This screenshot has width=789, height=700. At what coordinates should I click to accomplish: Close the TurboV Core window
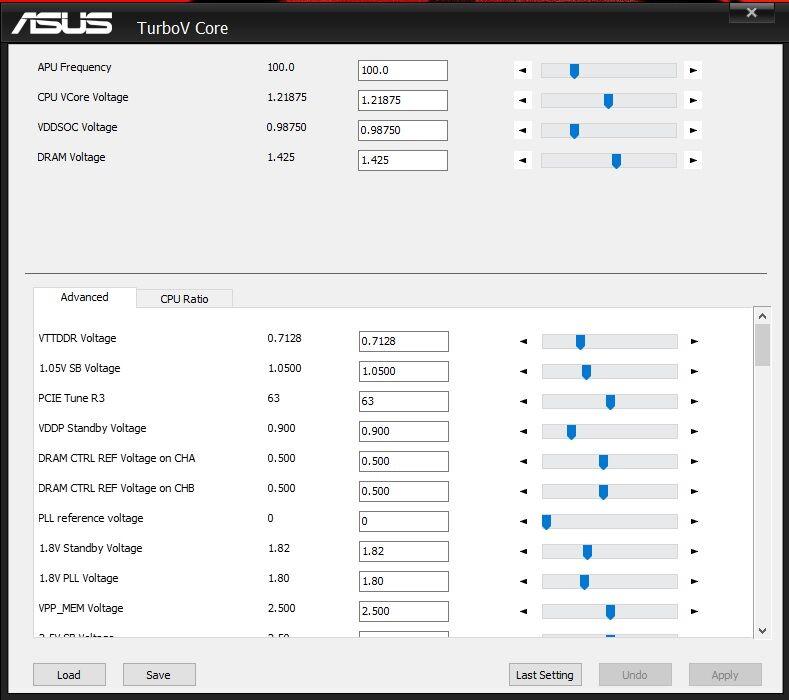(752, 12)
